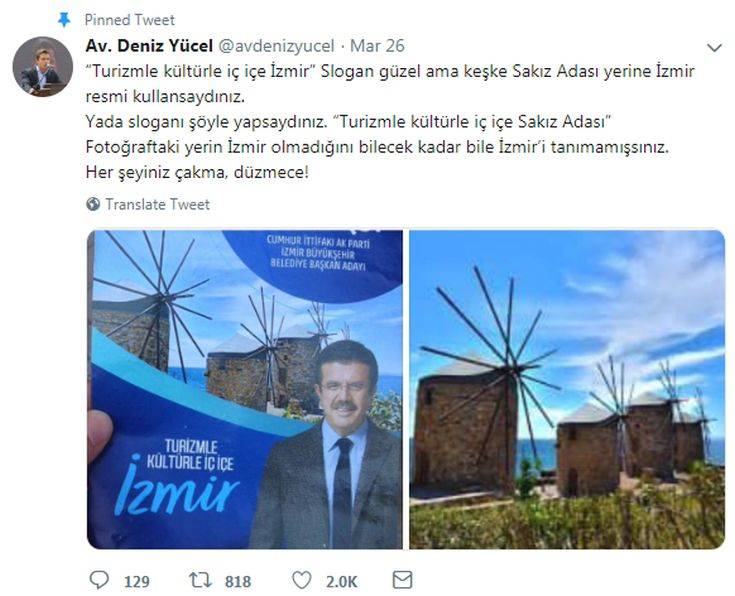735x596 pixels.
Task: Open Av. Deniz Yücel's profile avatar
Action: click(x=43, y=67)
